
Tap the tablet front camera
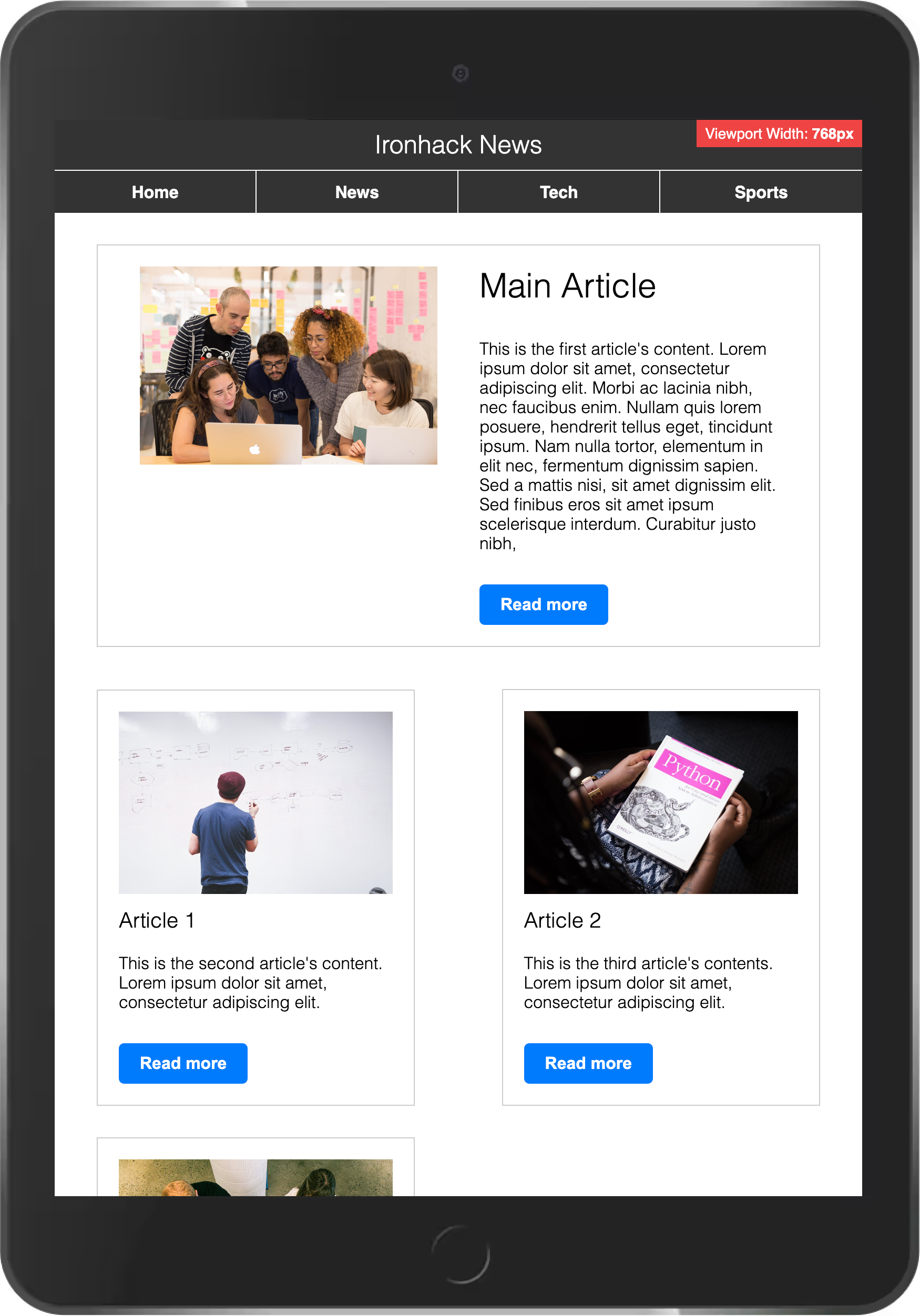[461, 74]
